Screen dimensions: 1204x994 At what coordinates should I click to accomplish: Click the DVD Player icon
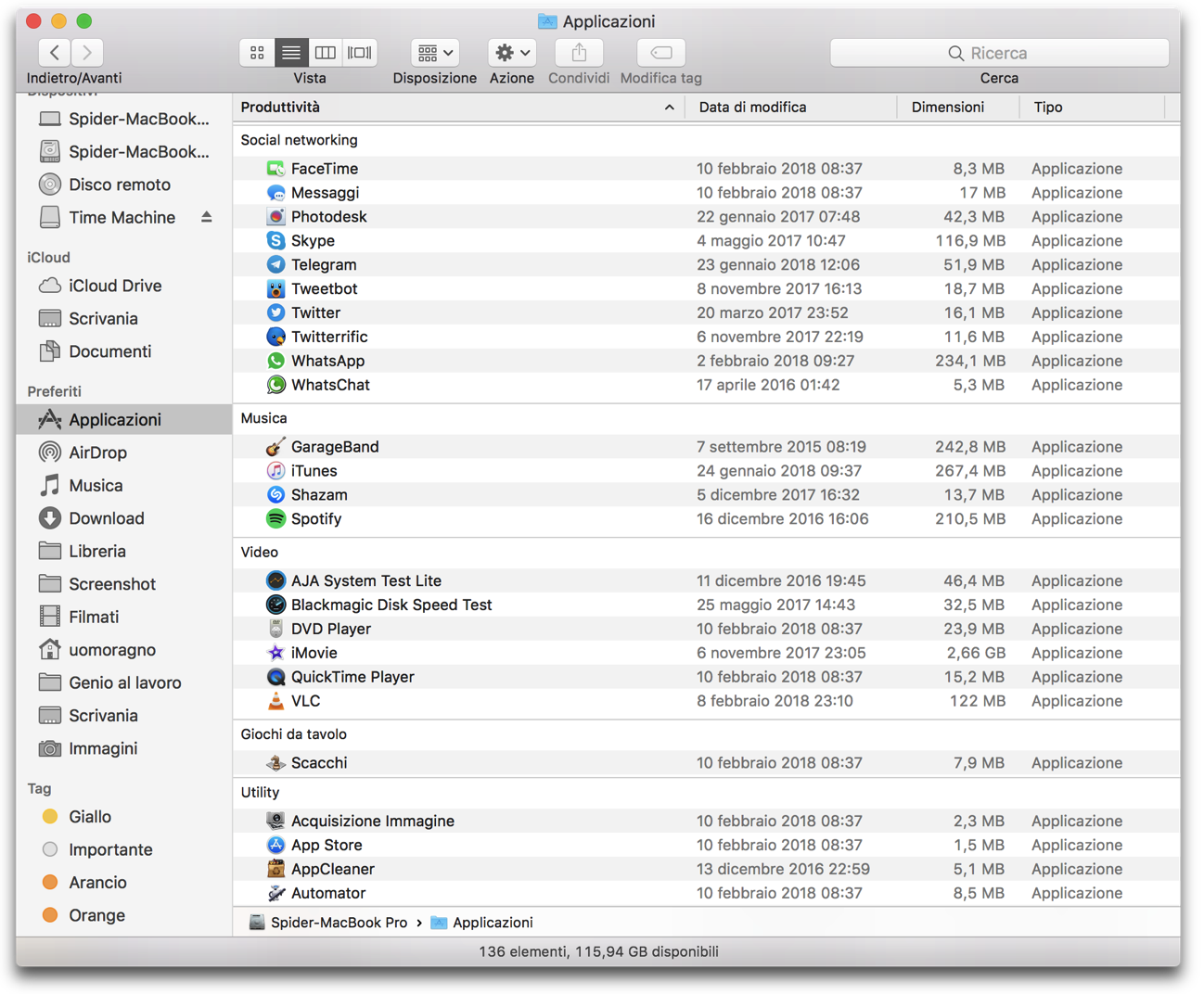[275, 629]
